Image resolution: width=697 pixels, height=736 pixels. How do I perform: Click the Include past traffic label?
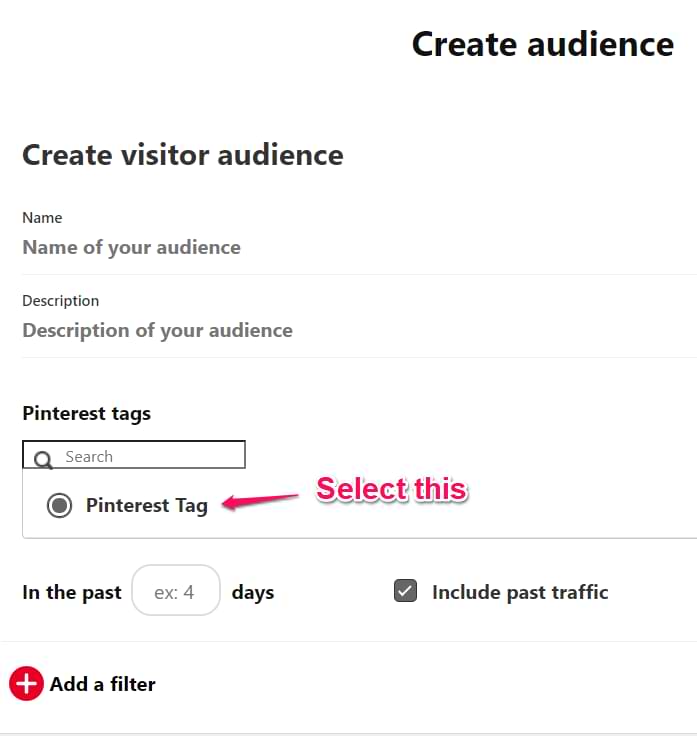[520, 592]
